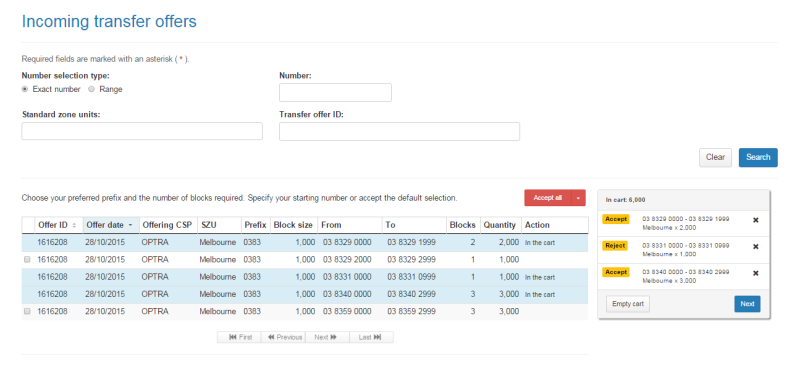The height and width of the screenshot is (379, 800).
Task: Go to First page in pagination
Action: click(239, 337)
